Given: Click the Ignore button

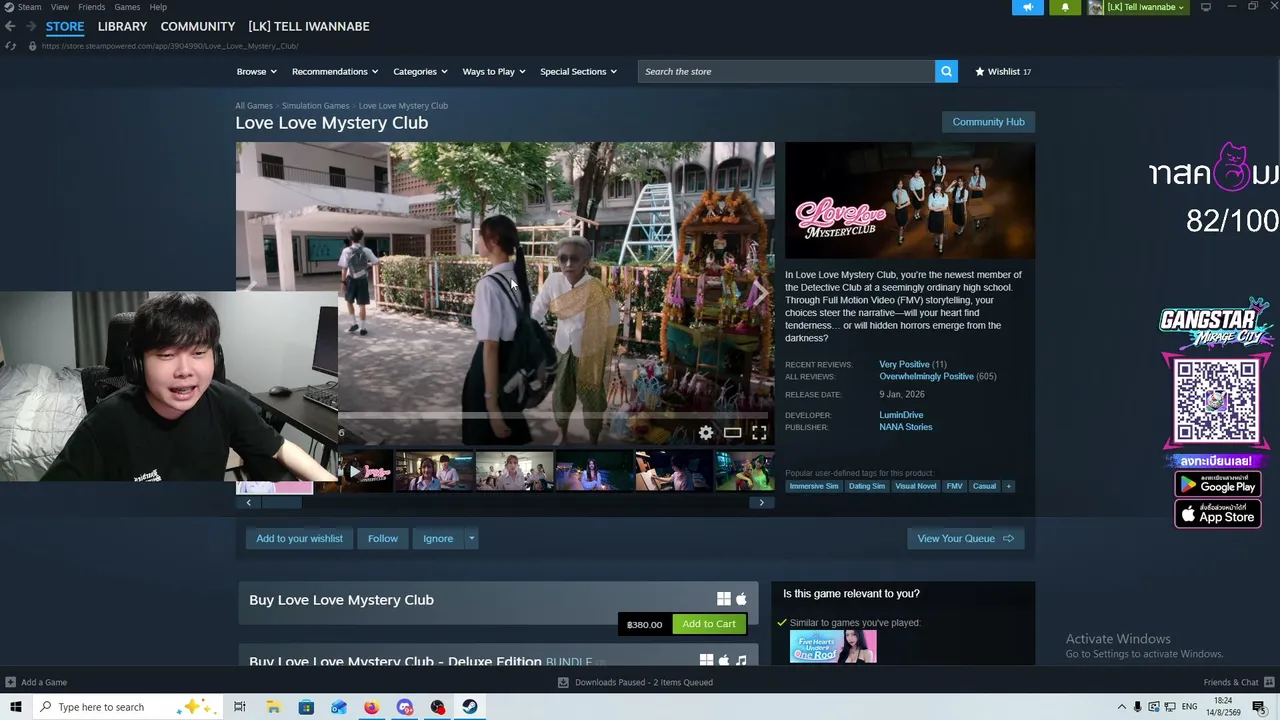Looking at the screenshot, I should (438, 538).
